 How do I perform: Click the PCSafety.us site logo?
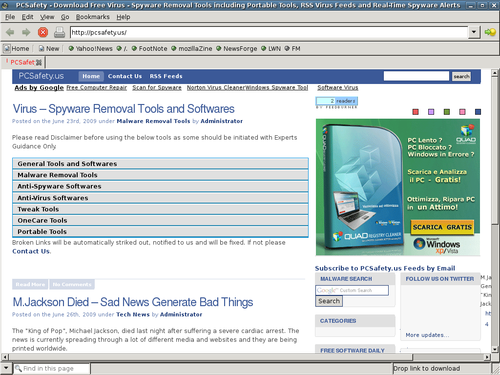click(41, 76)
